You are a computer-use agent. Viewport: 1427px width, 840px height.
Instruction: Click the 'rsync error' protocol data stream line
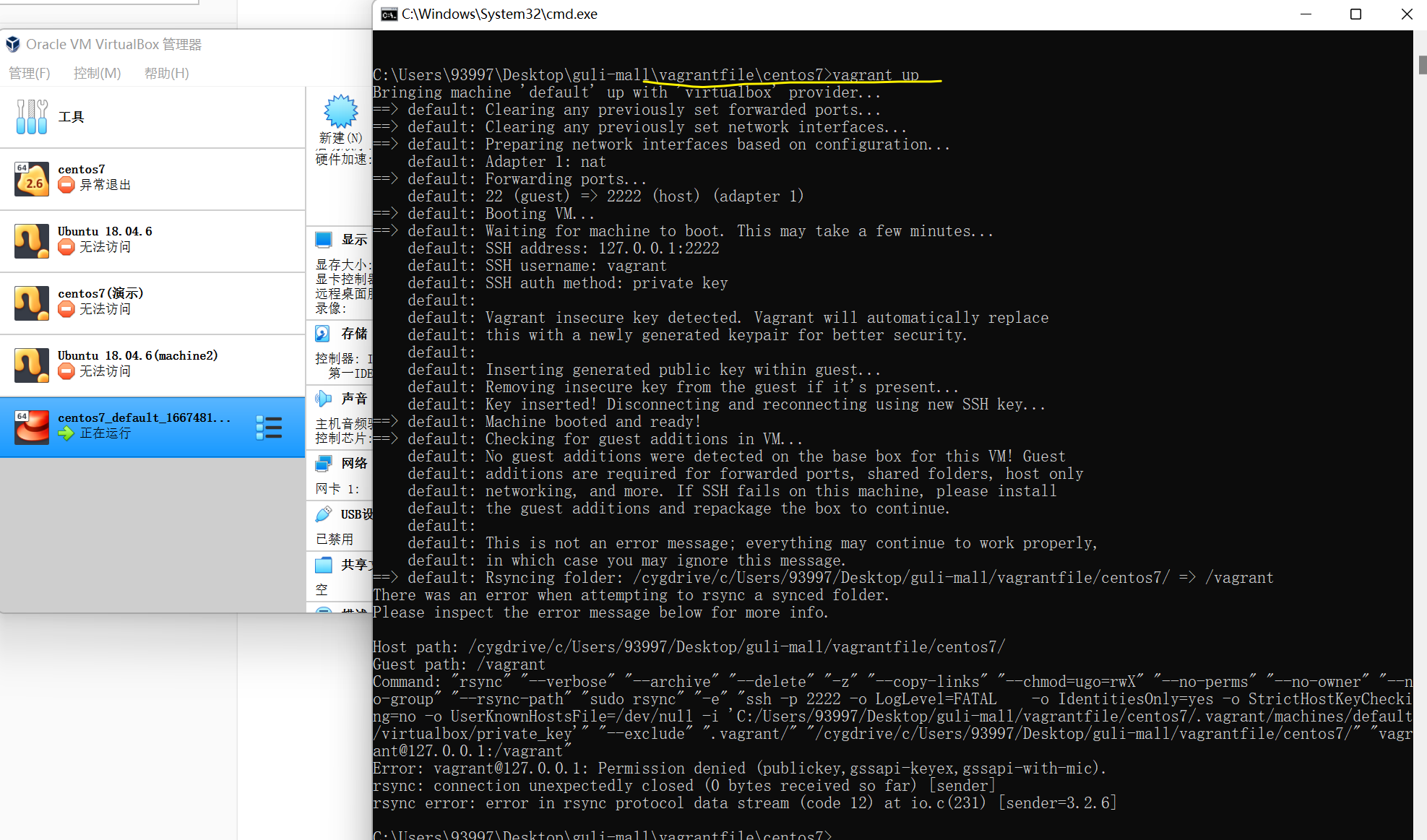coord(745,803)
